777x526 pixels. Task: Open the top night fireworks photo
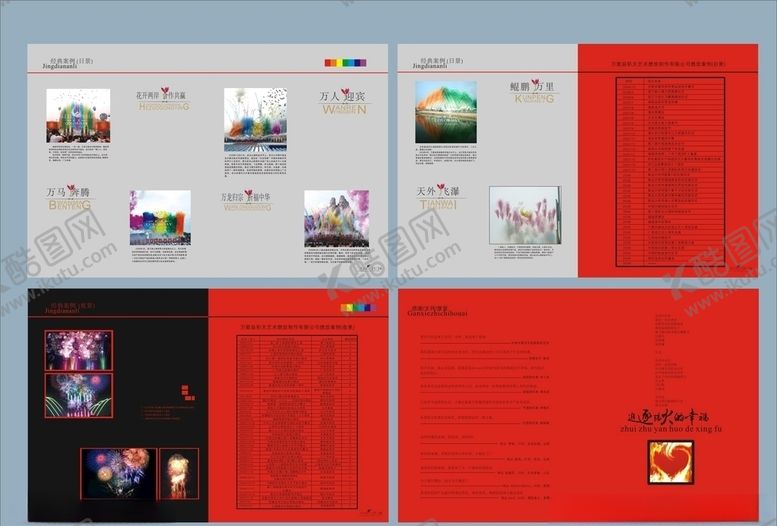[x=78, y=350]
